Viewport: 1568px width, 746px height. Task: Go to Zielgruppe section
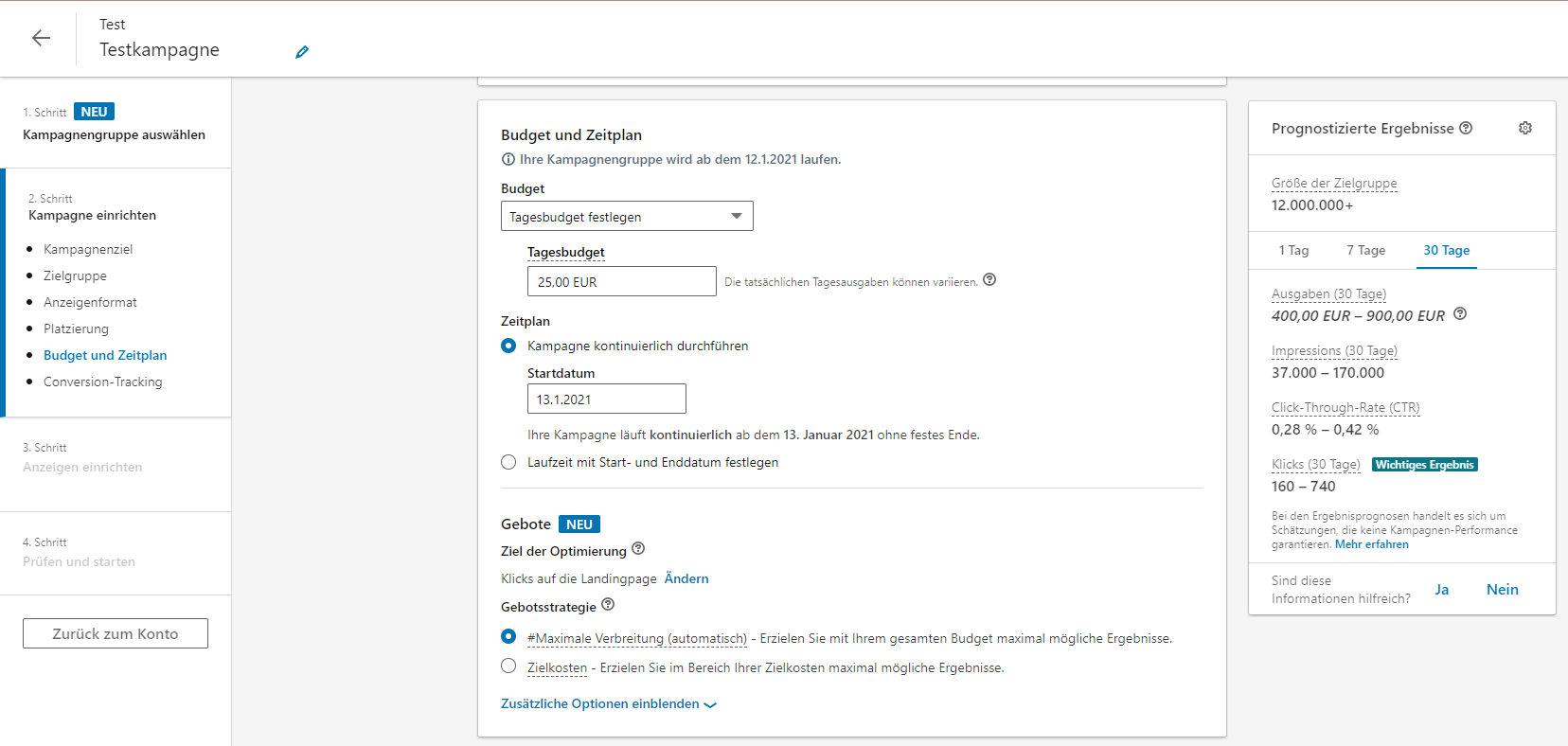tap(75, 275)
